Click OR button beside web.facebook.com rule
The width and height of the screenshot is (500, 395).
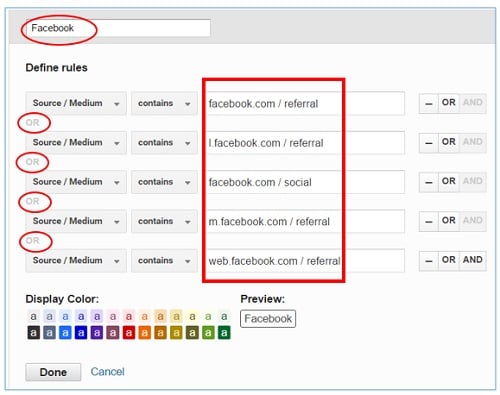[449, 260]
